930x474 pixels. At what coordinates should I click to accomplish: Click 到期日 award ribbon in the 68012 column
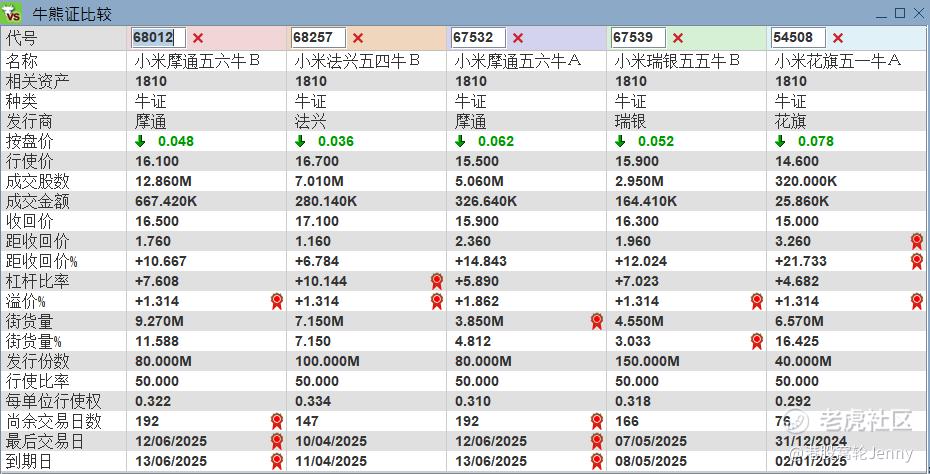277,462
